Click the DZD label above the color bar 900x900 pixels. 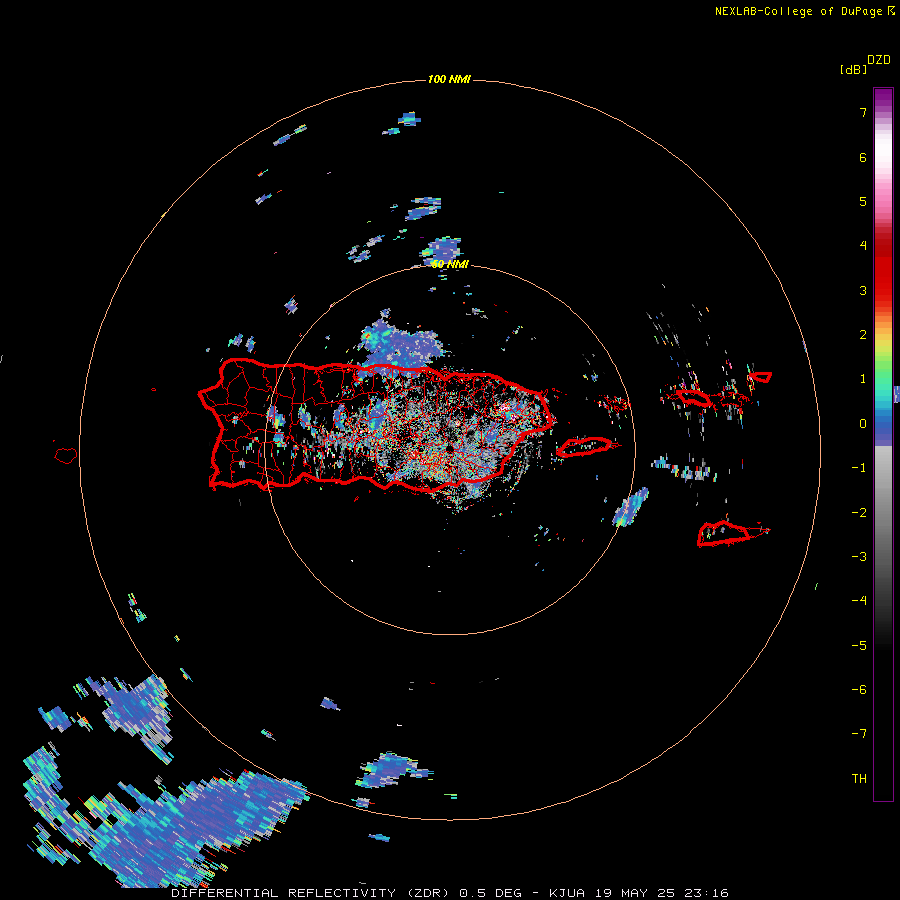tap(879, 60)
